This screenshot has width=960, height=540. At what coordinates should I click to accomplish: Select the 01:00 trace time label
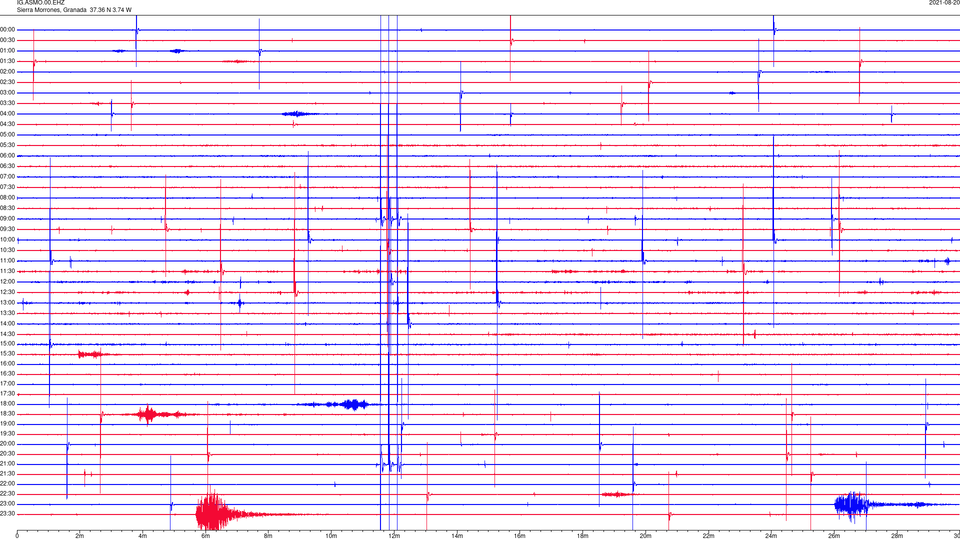(8, 51)
